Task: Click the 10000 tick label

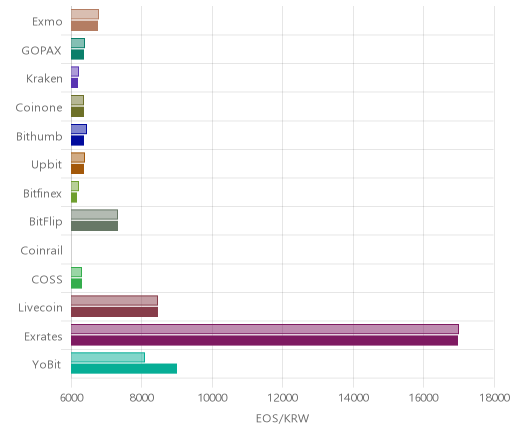Action: click(x=213, y=398)
